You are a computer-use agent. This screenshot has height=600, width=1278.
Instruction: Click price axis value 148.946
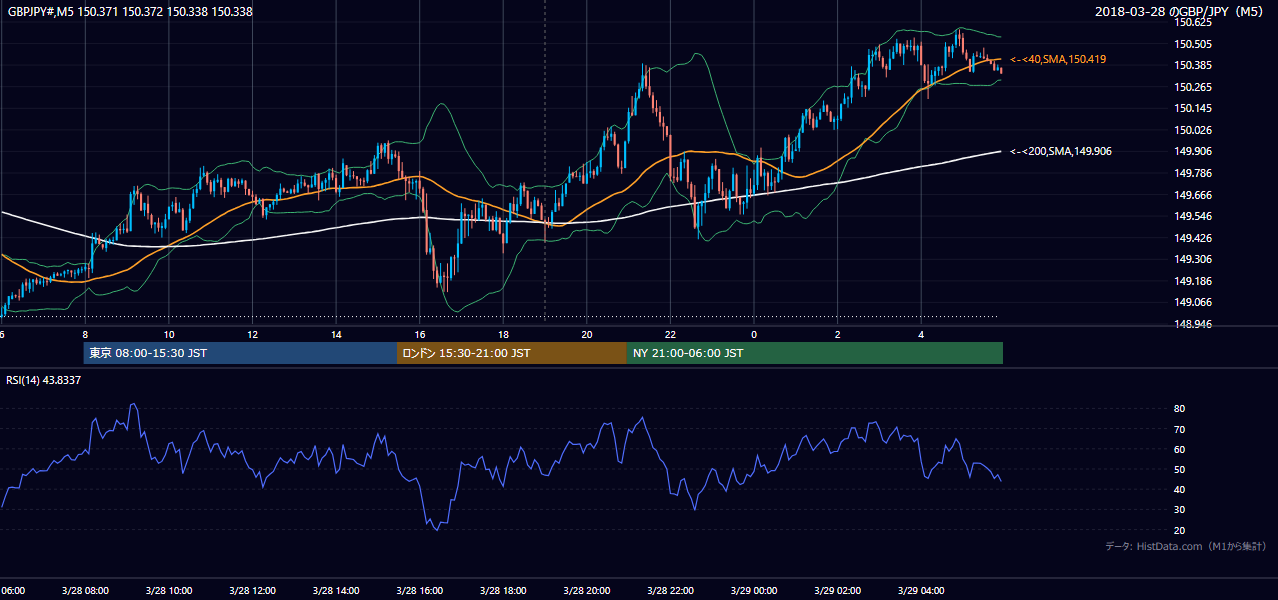point(1193,324)
